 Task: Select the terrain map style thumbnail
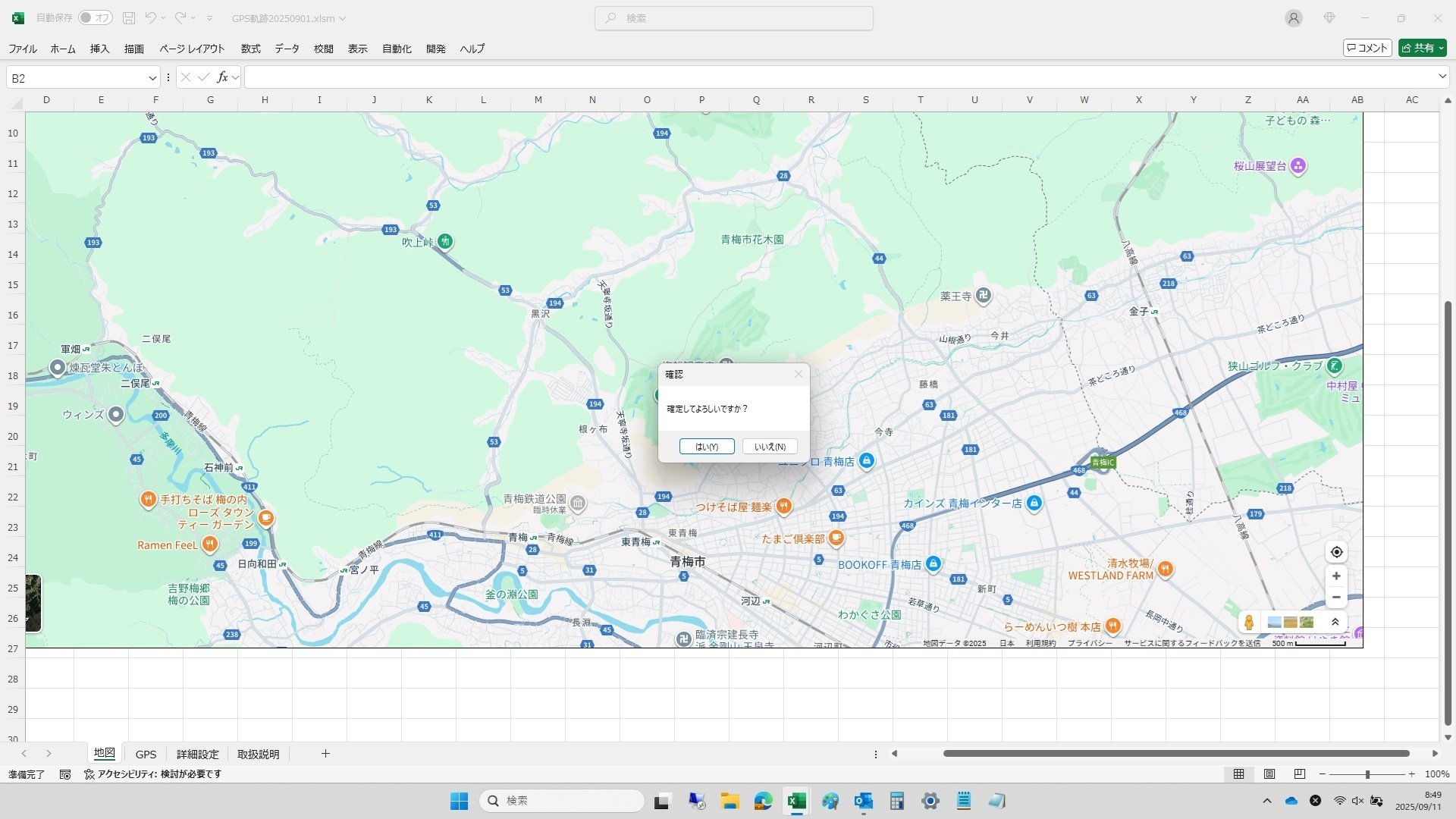click(1290, 622)
